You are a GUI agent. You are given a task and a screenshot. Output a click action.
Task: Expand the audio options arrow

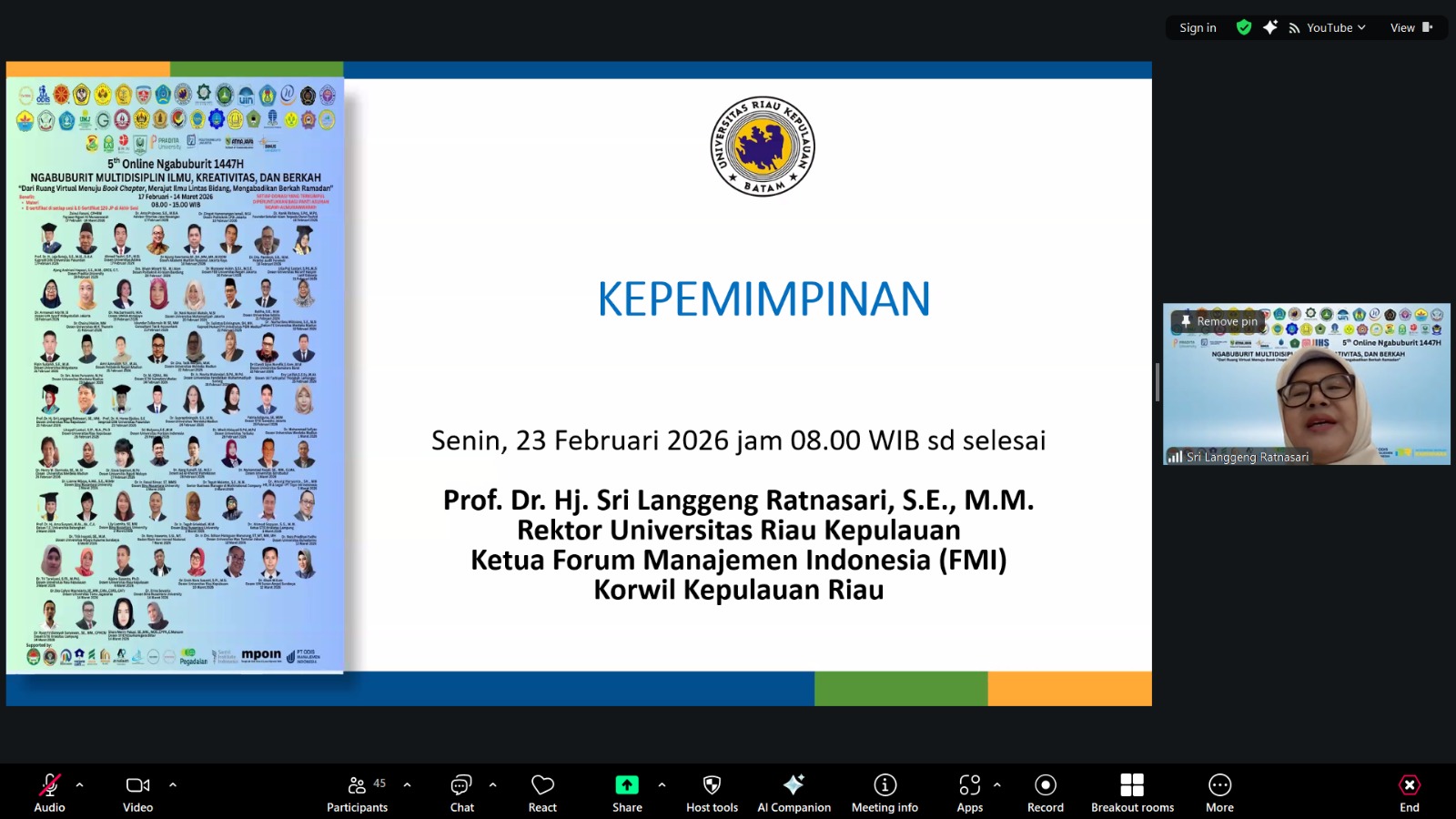click(80, 784)
